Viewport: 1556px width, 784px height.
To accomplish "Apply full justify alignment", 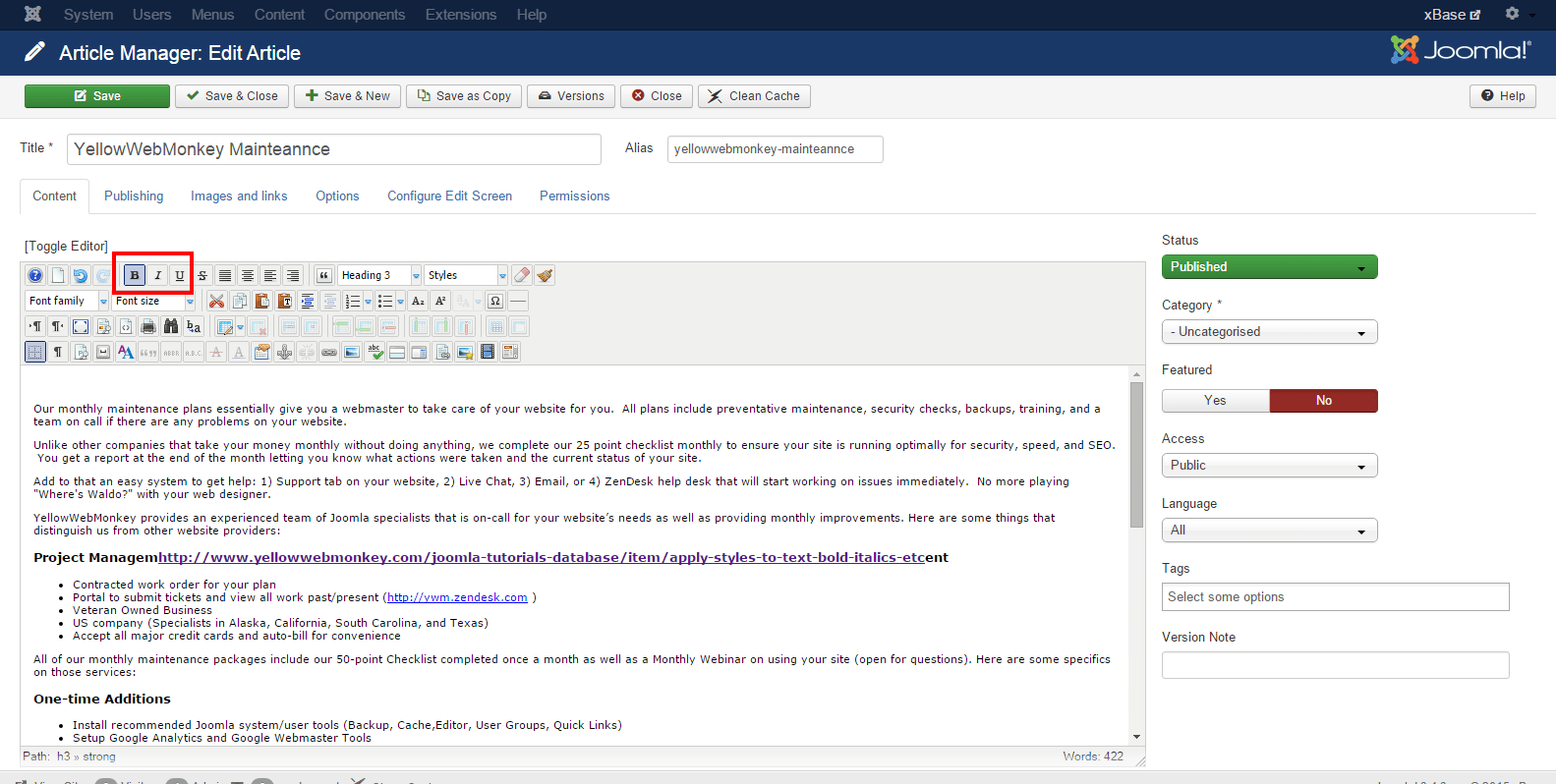I will [x=224, y=275].
